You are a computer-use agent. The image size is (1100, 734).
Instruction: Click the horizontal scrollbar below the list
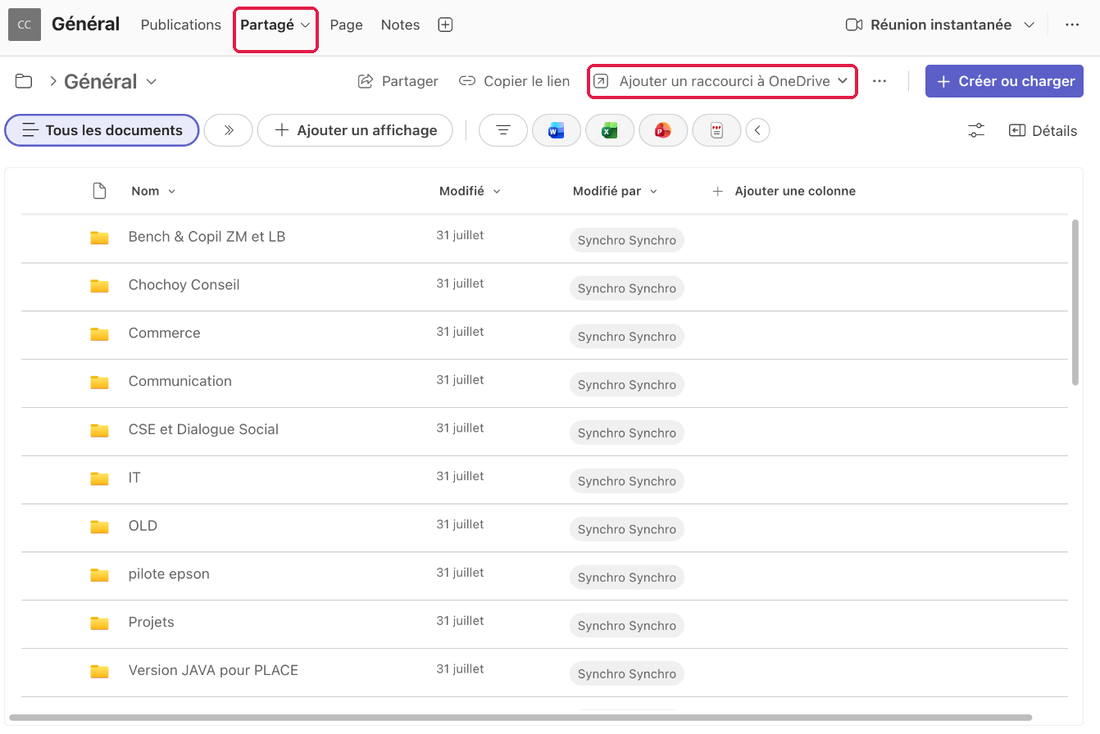(520, 717)
